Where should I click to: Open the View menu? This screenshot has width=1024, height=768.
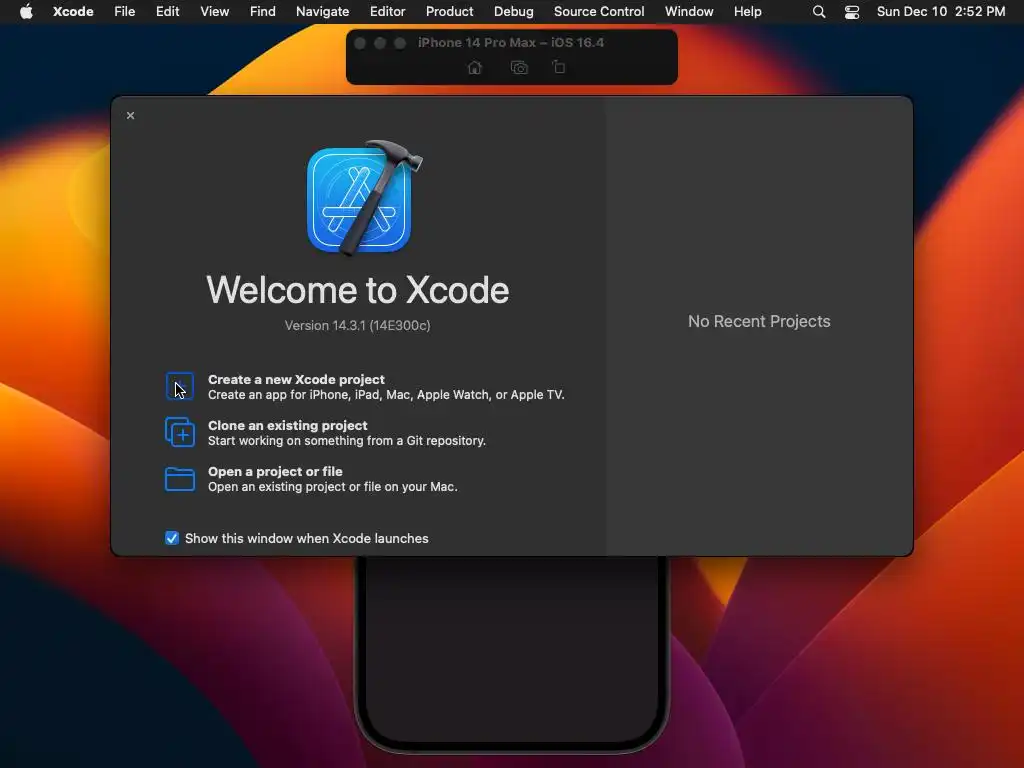pyautogui.click(x=214, y=11)
